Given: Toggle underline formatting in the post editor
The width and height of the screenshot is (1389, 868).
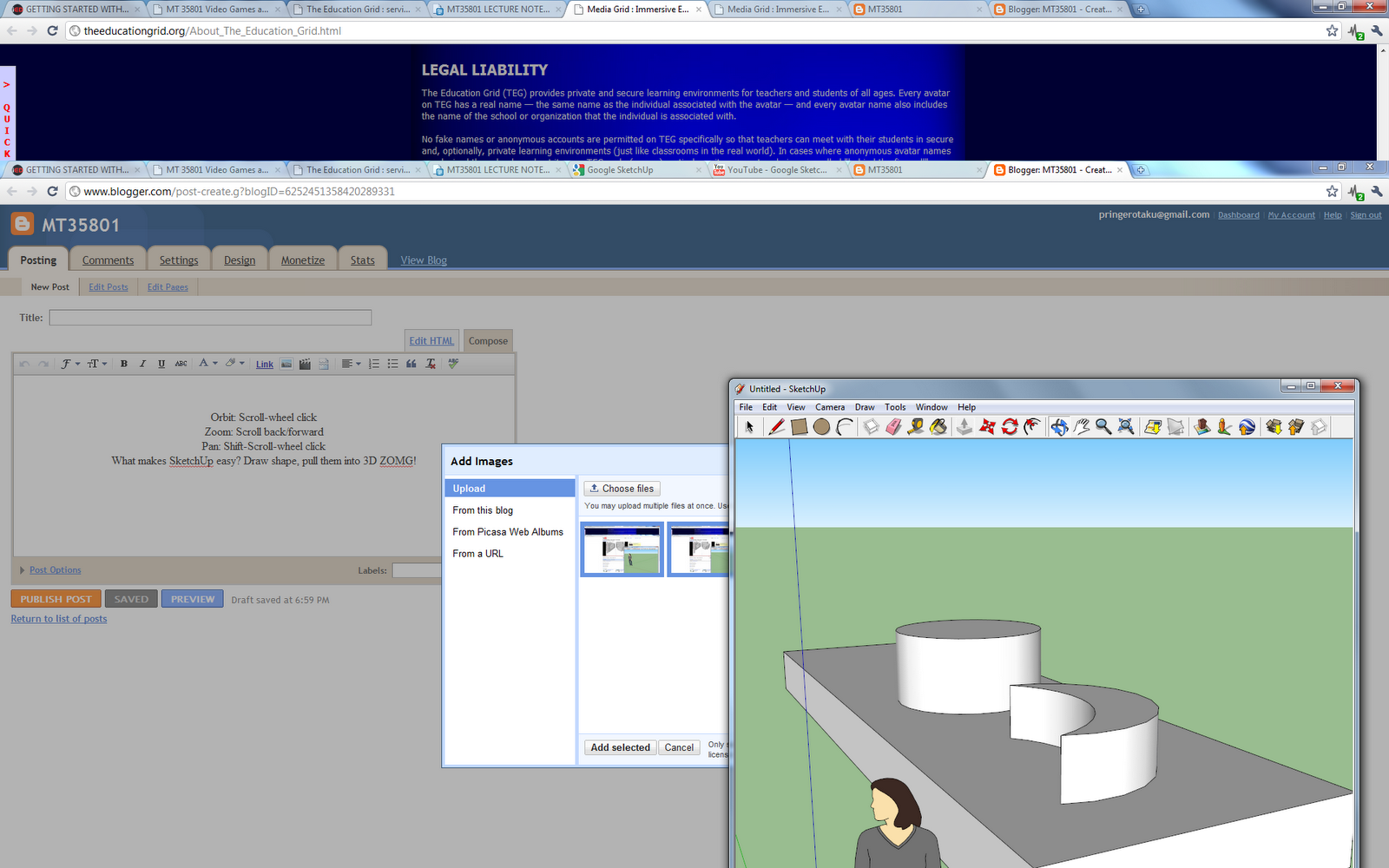Looking at the screenshot, I should [161, 364].
